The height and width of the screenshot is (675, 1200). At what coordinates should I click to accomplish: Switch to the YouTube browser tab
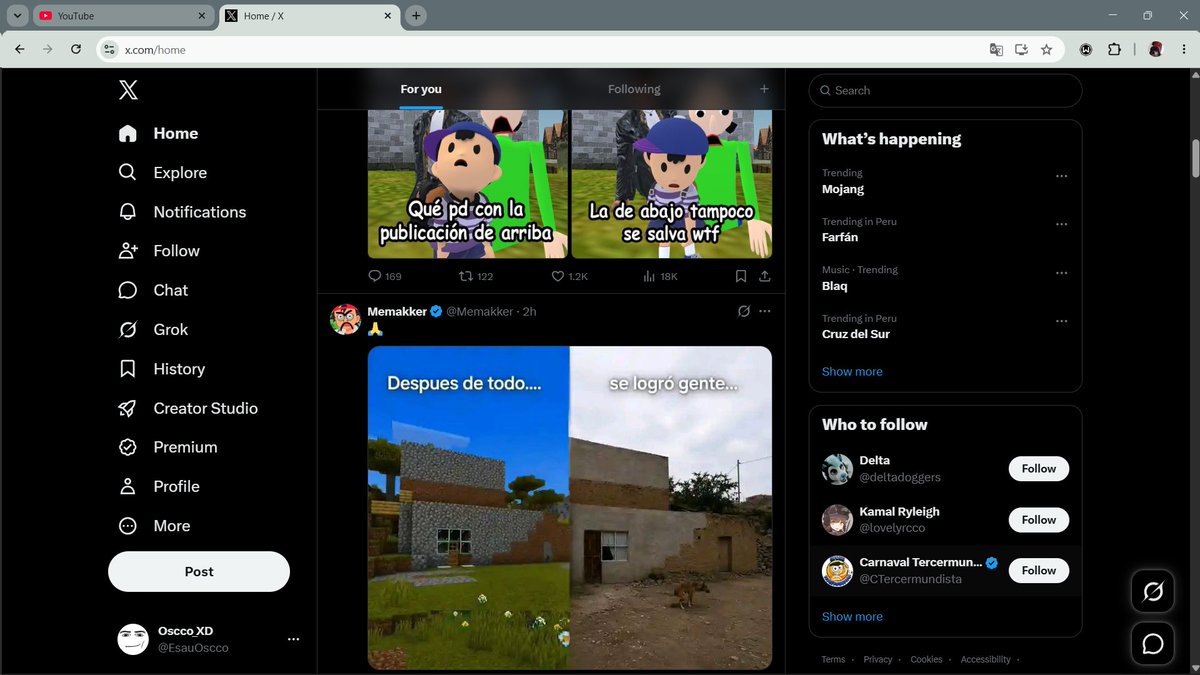124,16
